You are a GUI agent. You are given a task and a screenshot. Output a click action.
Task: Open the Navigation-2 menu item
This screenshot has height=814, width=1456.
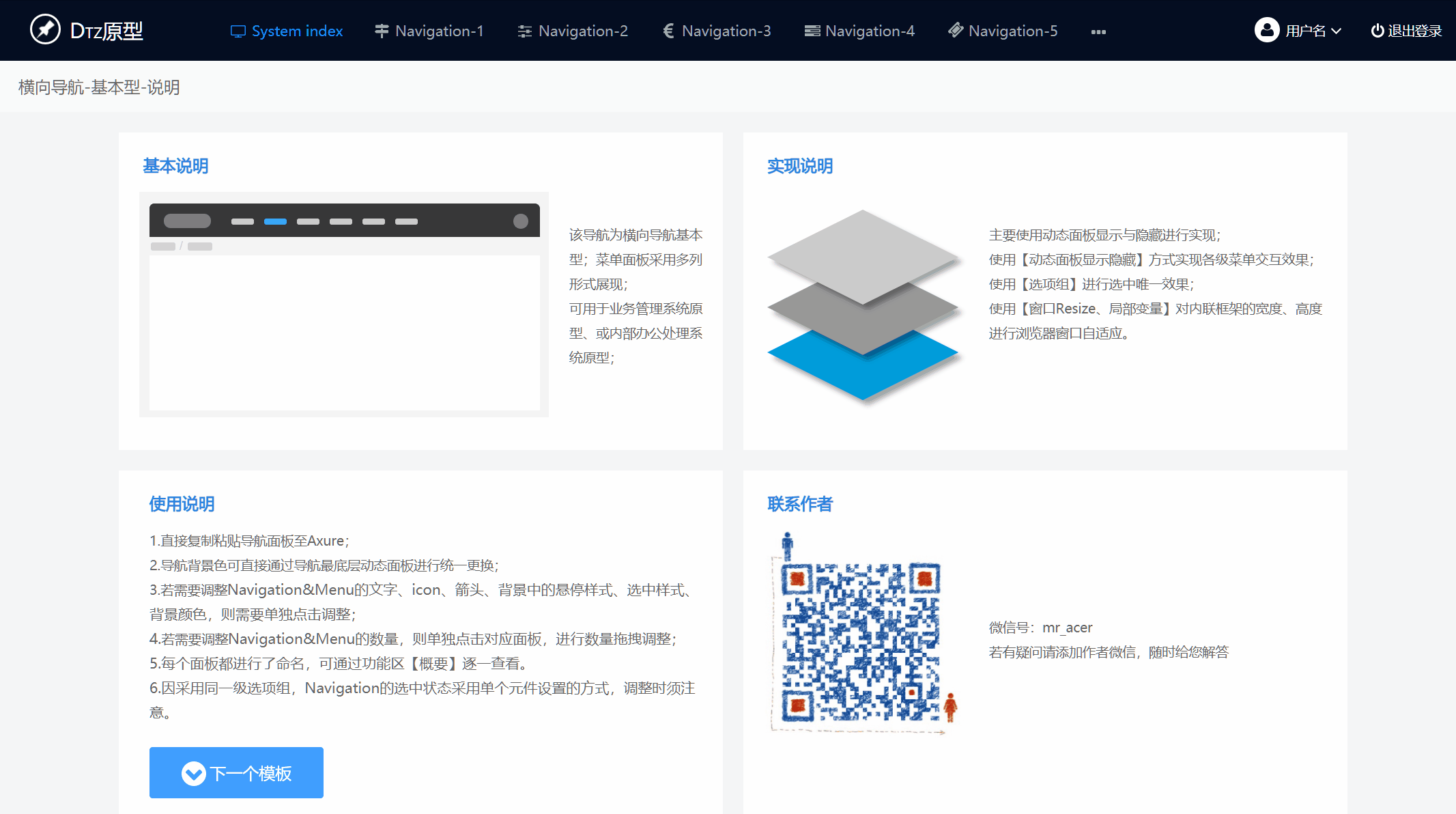click(x=573, y=31)
